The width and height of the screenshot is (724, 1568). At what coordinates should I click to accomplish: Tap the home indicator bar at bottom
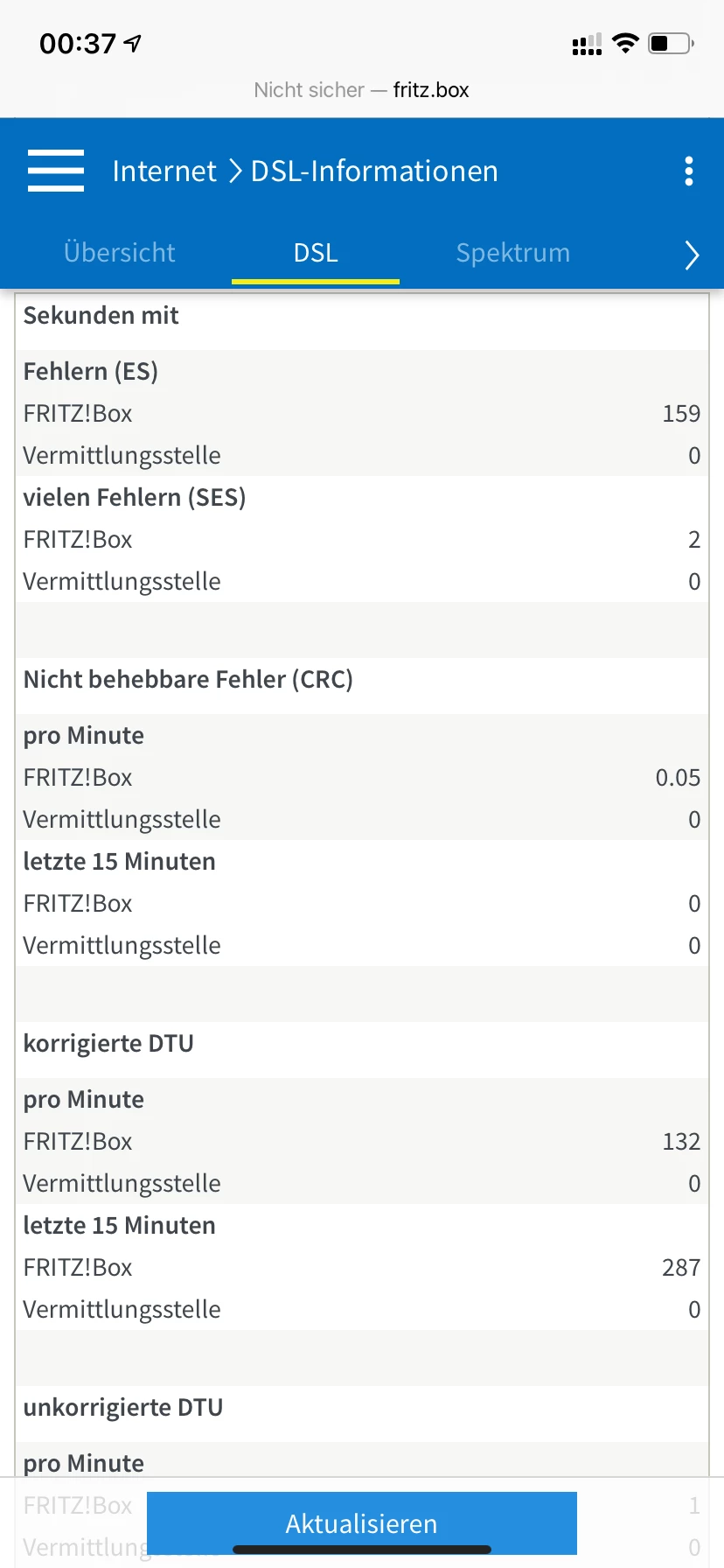(362, 1550)
